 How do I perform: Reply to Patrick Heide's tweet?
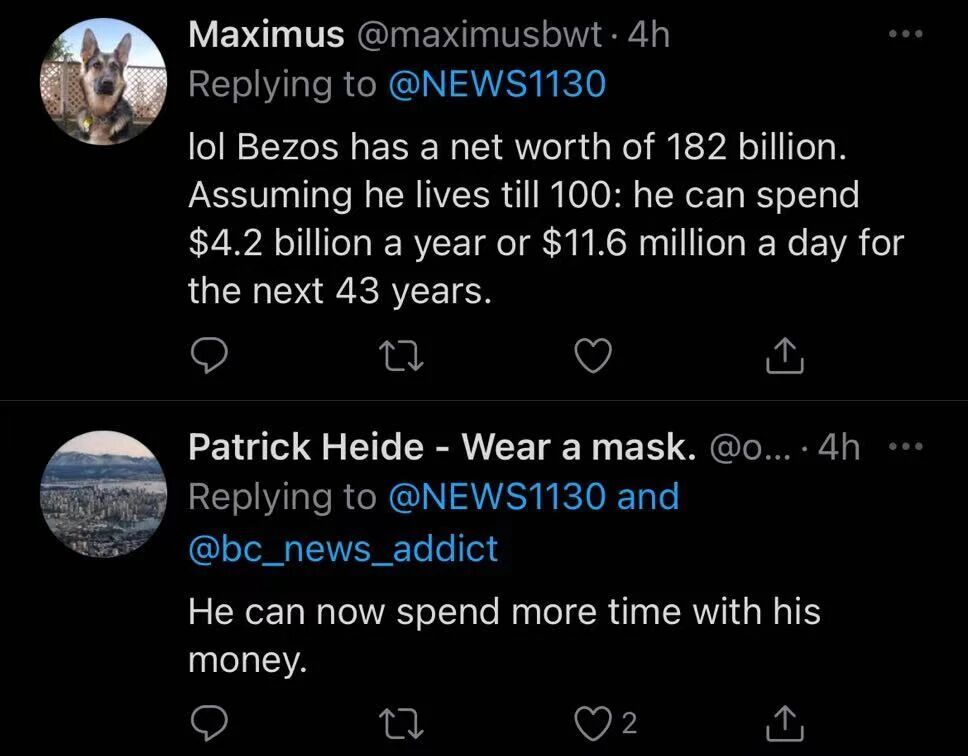207,721
